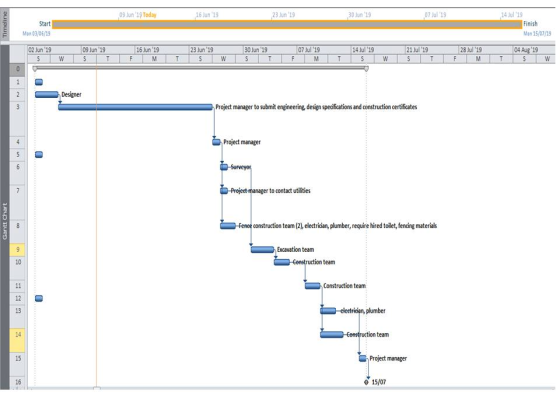Screen dimensions: 560x420
Task: Click the electrician, plumber task bar in row 13
Action: pos(328,311)
